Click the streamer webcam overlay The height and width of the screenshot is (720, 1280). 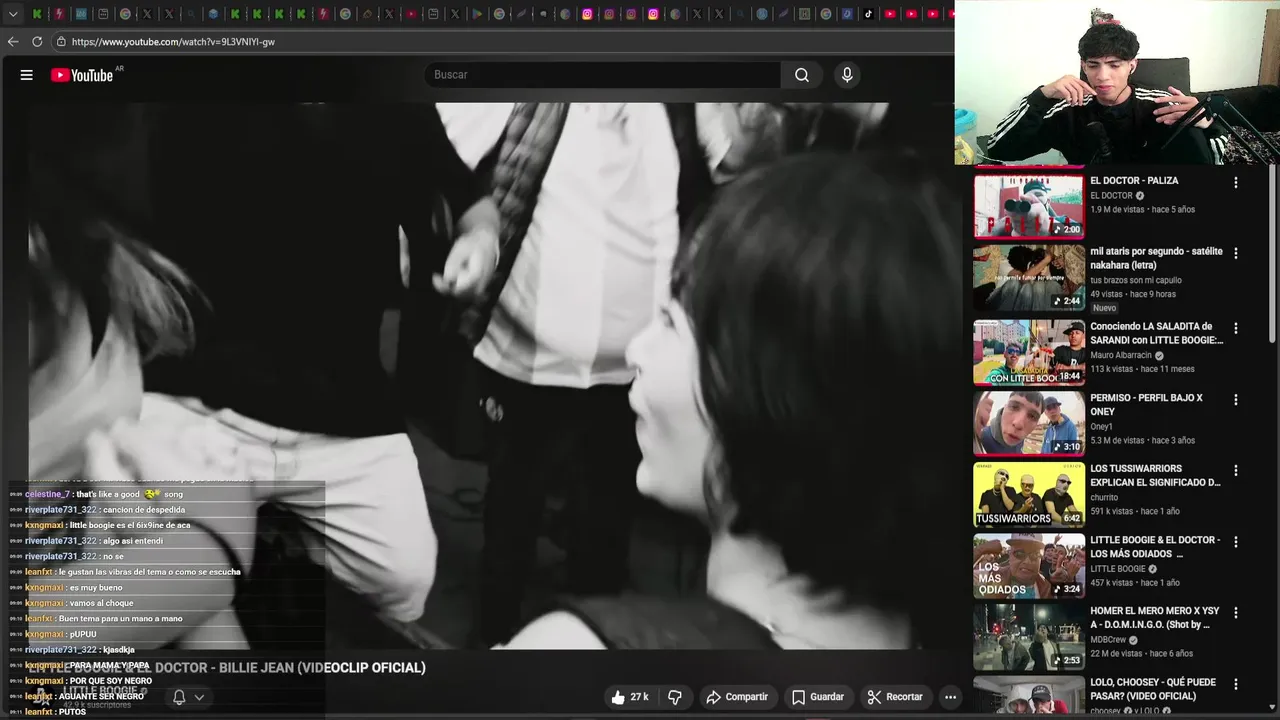click(x=1117, y=82)
